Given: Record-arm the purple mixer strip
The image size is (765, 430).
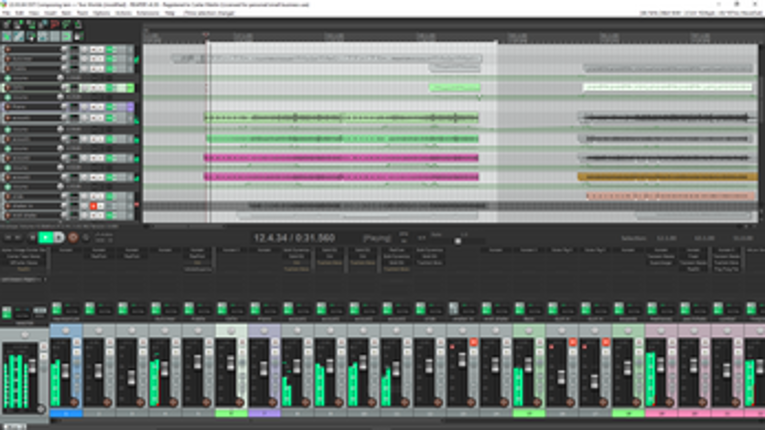Looking at the screenshot, I should click(x=272, y=402).
